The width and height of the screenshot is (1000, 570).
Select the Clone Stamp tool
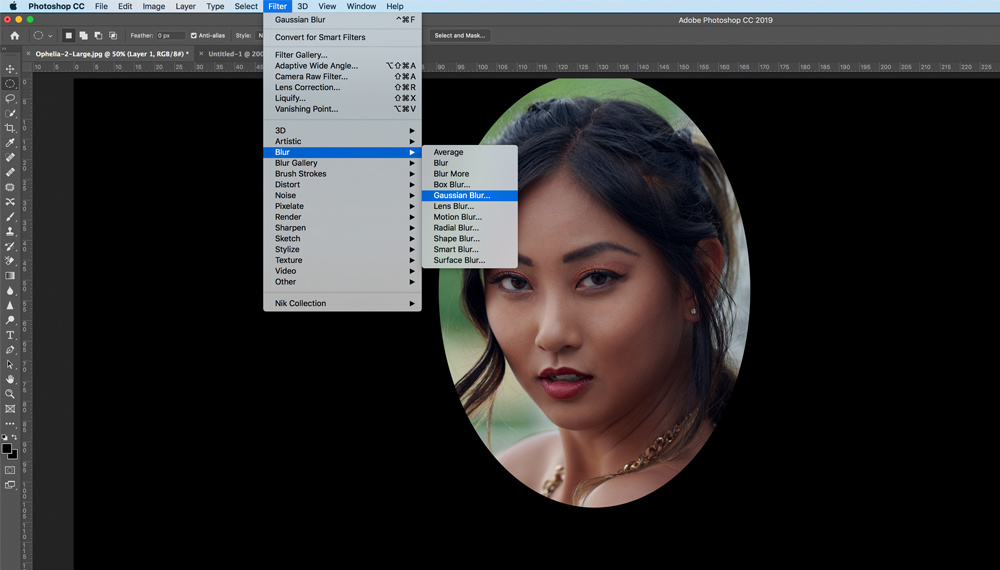(10, 231)
